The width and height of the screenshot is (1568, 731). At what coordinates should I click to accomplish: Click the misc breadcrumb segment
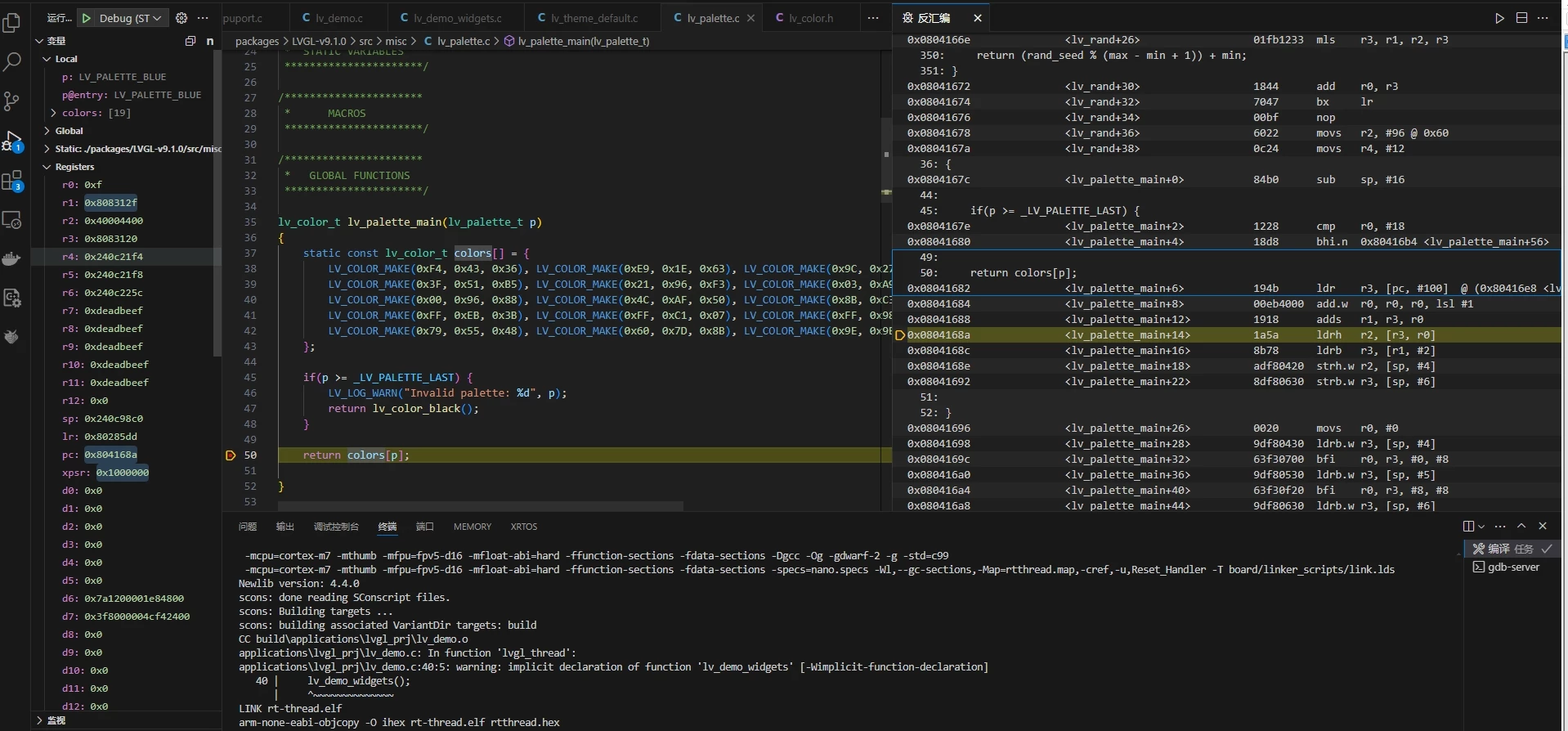point(396,41)
